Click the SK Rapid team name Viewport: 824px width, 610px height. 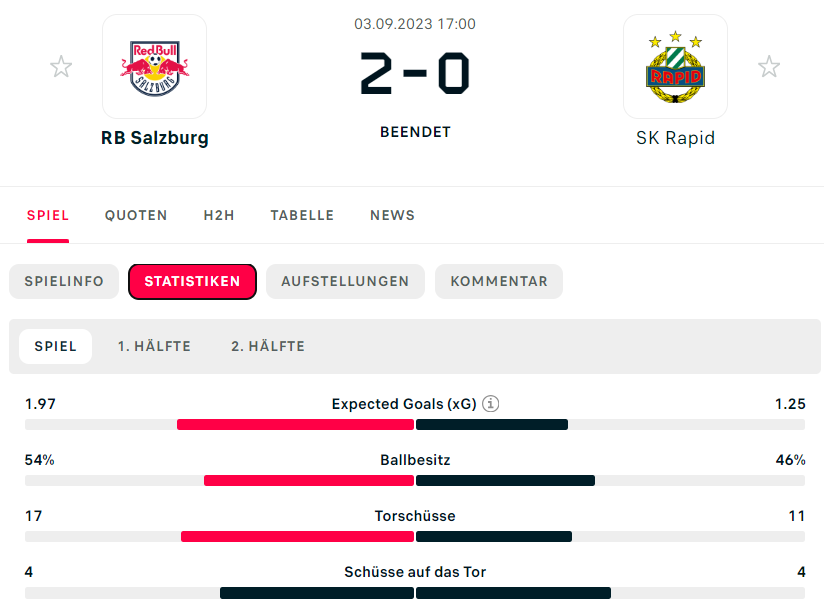(675, 138)
